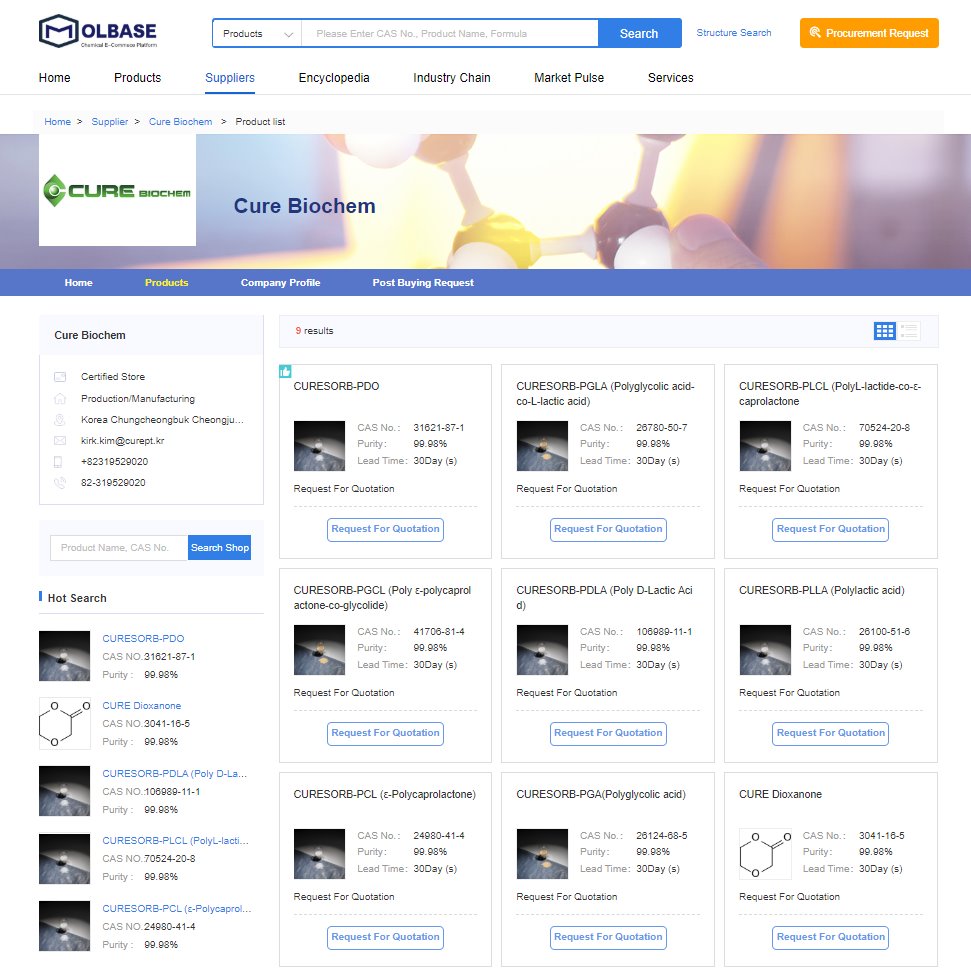Request quotation button for CURESORB-PLLA
The image size is (971, 978).
831,734
